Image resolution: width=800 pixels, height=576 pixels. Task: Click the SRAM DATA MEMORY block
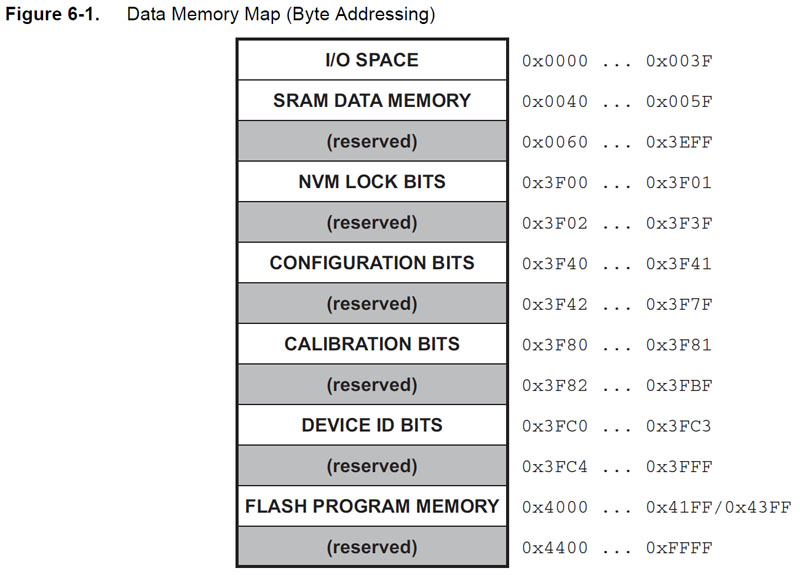(x=372, y=101)
